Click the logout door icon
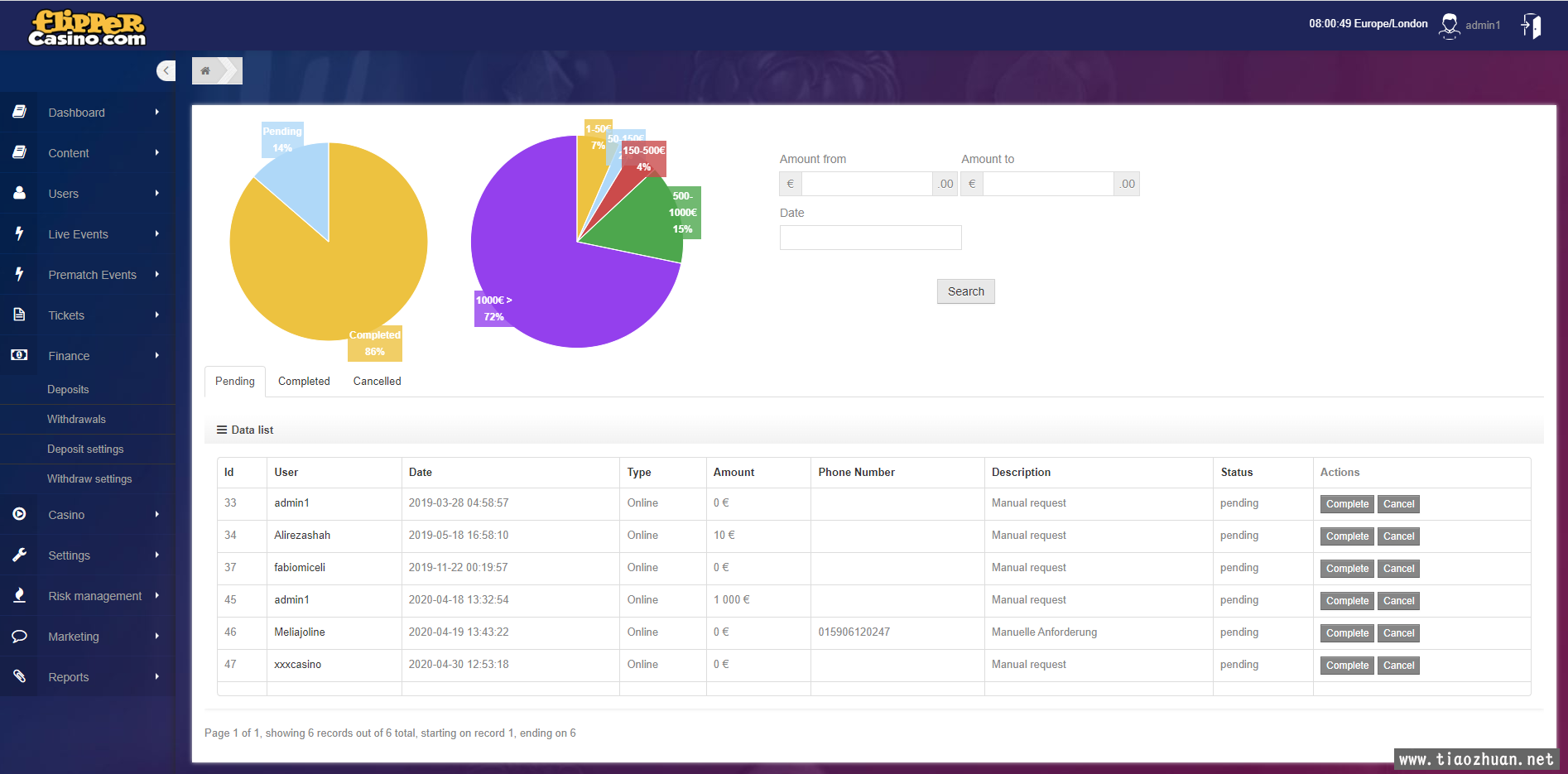The image size is (1568, 774). [1531, 26]
